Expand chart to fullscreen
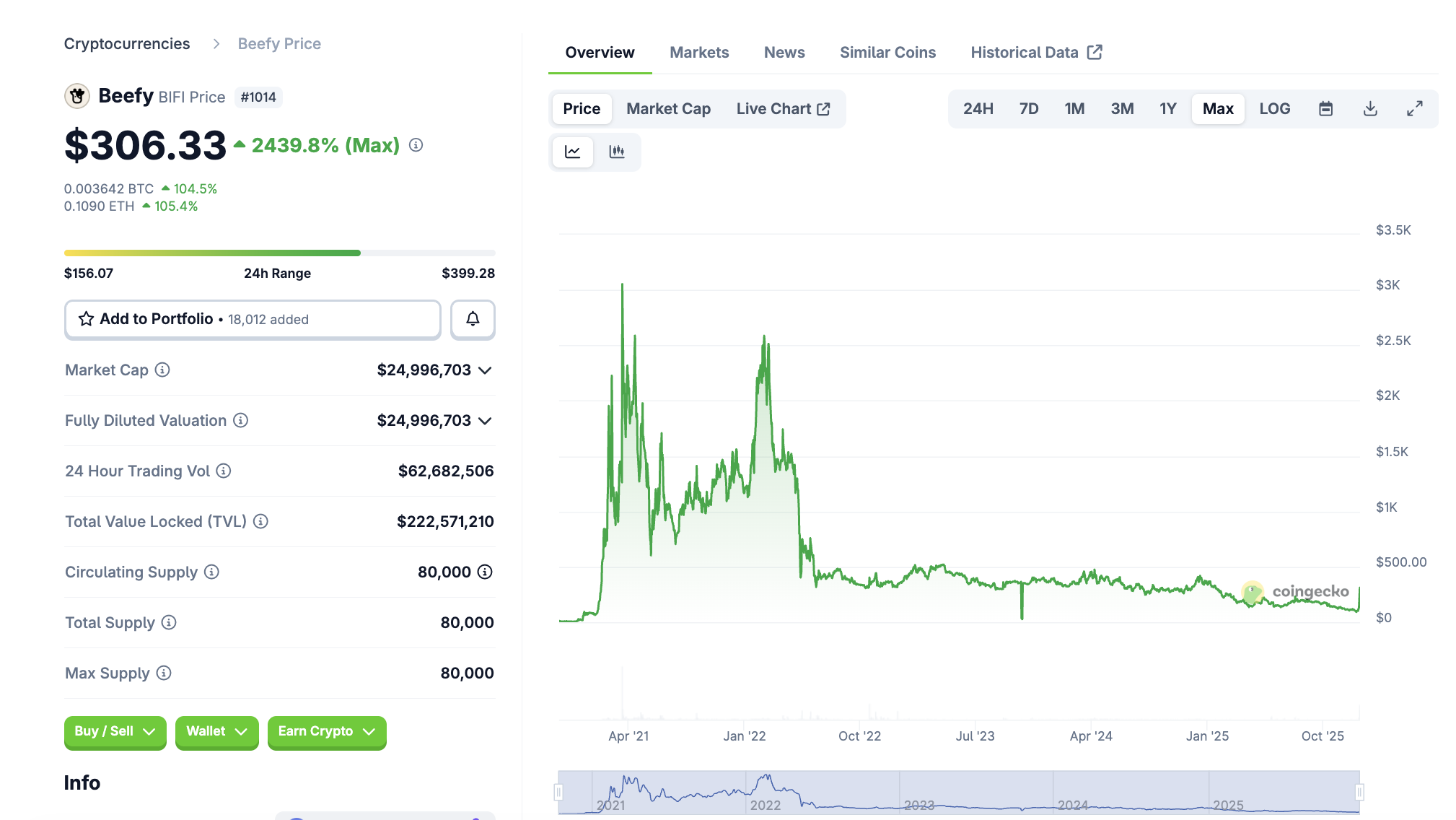Viewport: 1456px width, 820px height. (x=1415, y=108)
